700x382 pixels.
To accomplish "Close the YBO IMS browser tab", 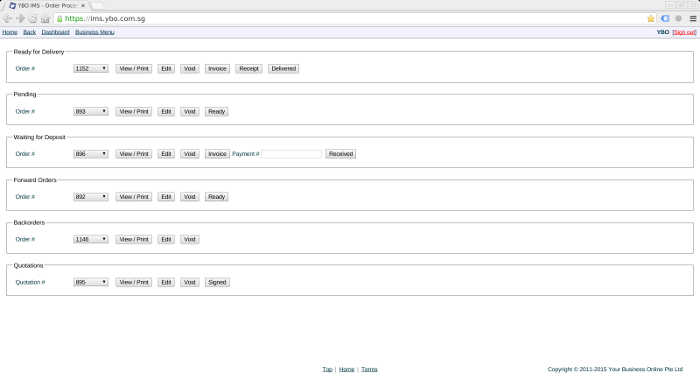I will coord(83,6).
